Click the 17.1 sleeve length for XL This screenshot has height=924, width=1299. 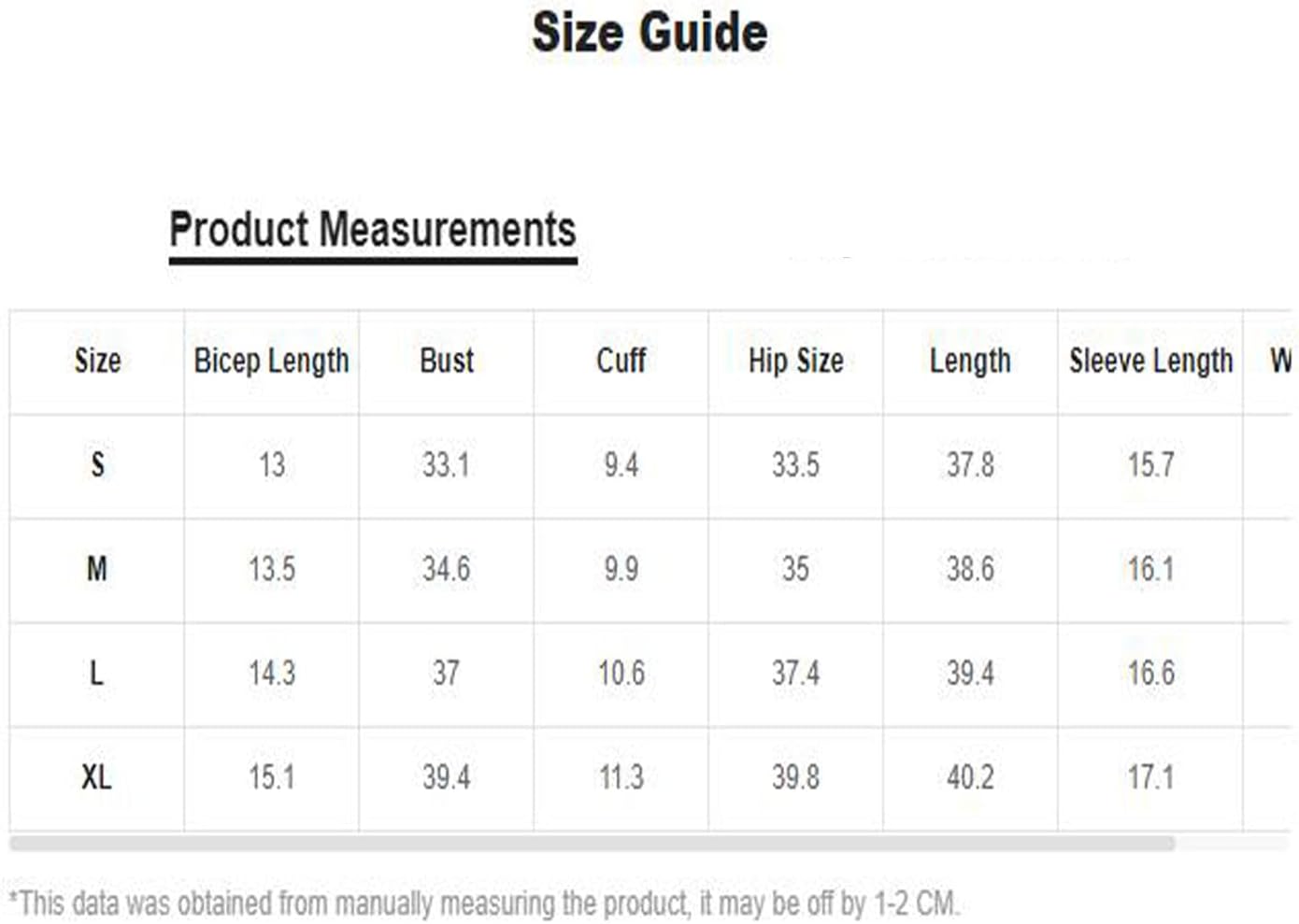coord(1150,776)
